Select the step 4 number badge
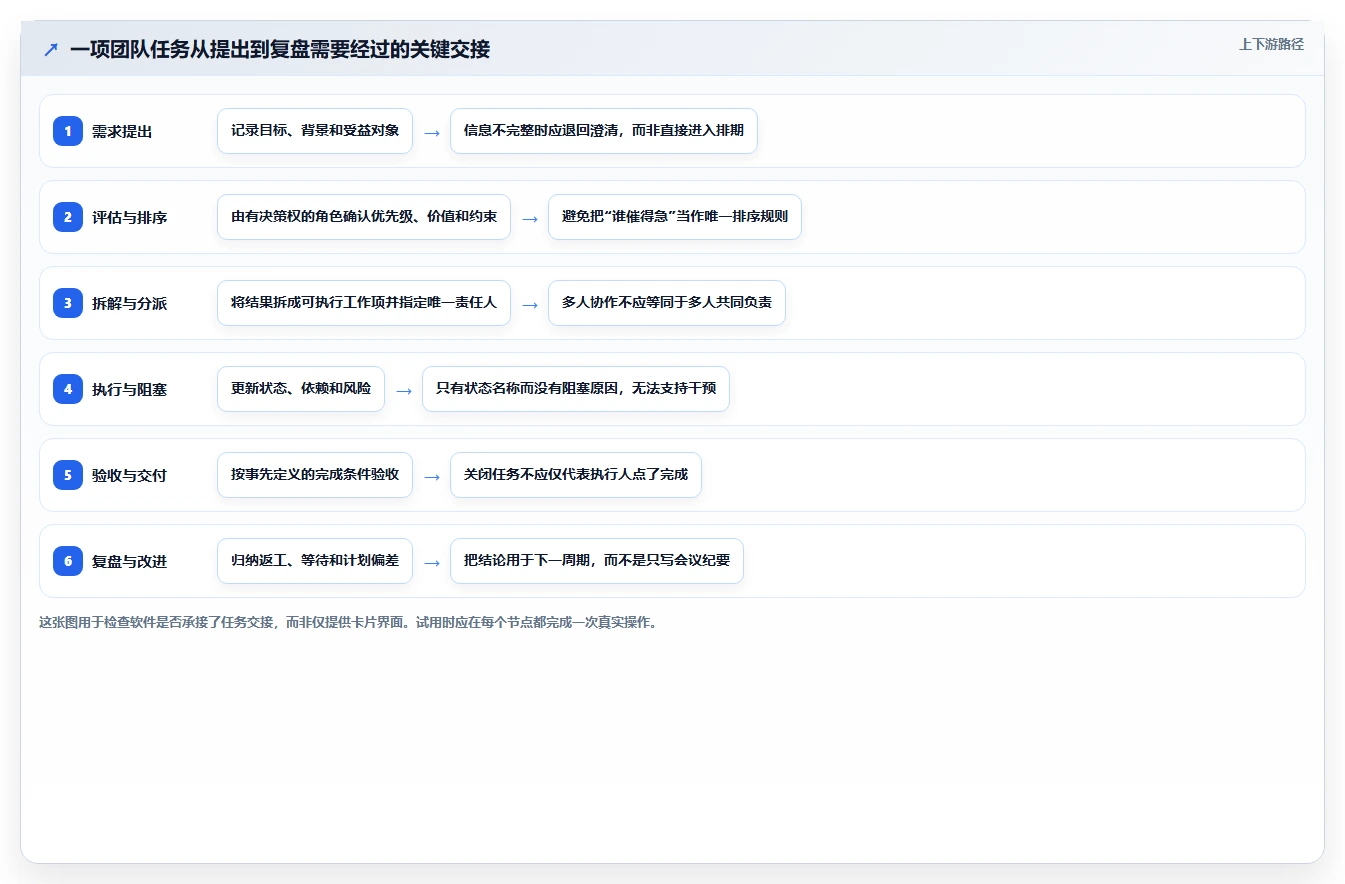 68,389
